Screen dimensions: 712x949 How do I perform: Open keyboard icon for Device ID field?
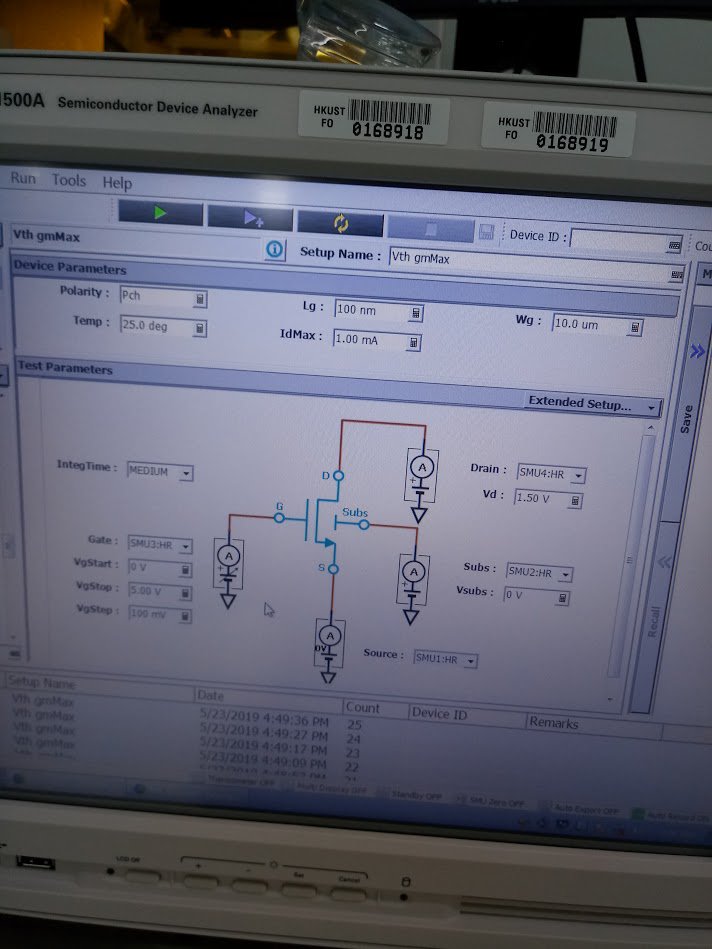point(674,245)
